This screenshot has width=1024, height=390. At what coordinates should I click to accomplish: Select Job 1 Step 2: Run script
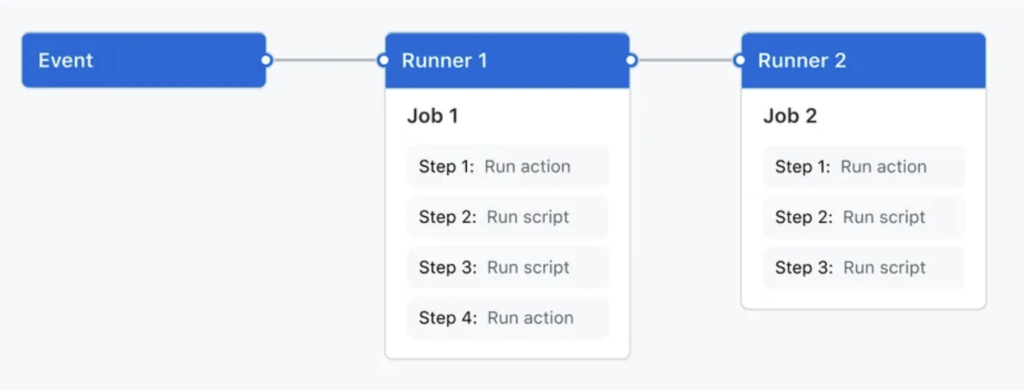(508, 217)
